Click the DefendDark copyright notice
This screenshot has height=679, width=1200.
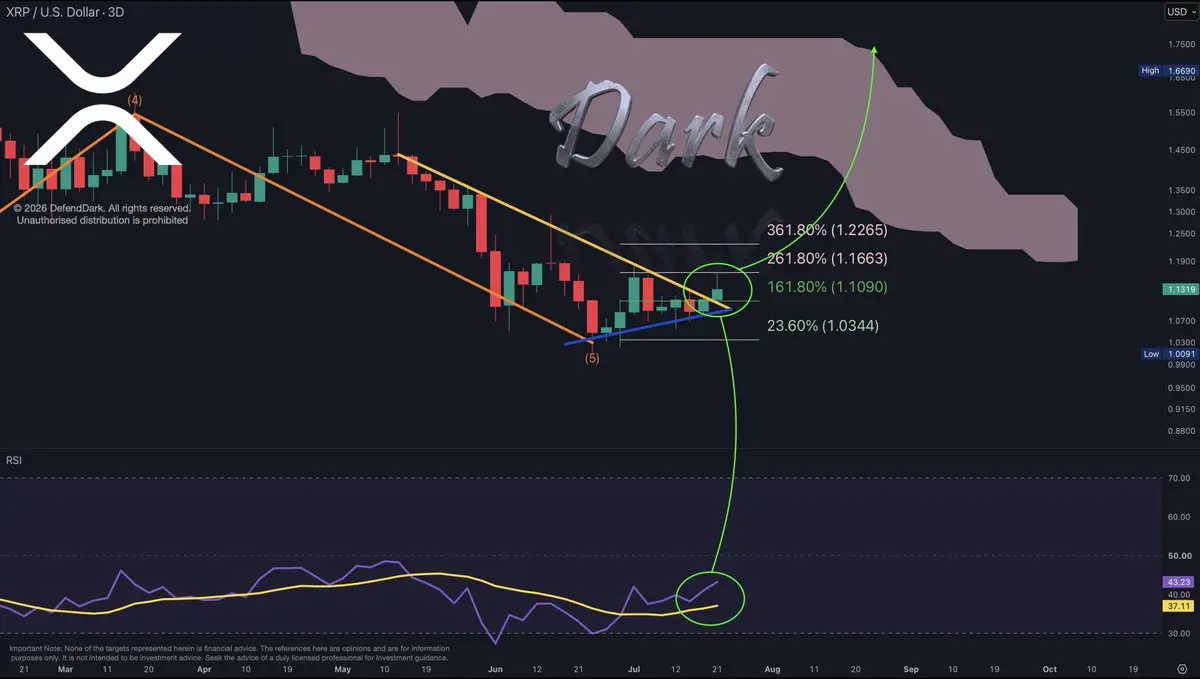pyautogui.click(x=101, y=214)
